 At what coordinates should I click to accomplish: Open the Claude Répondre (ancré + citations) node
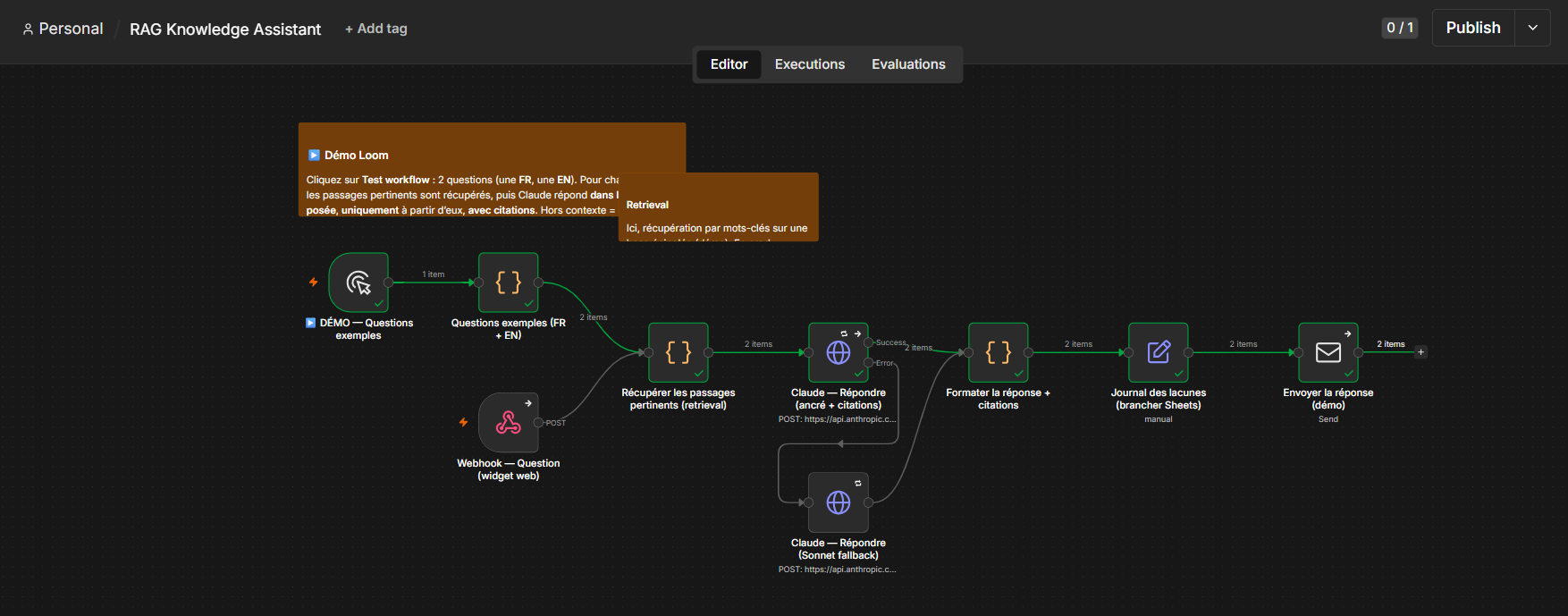coord(839,352)
